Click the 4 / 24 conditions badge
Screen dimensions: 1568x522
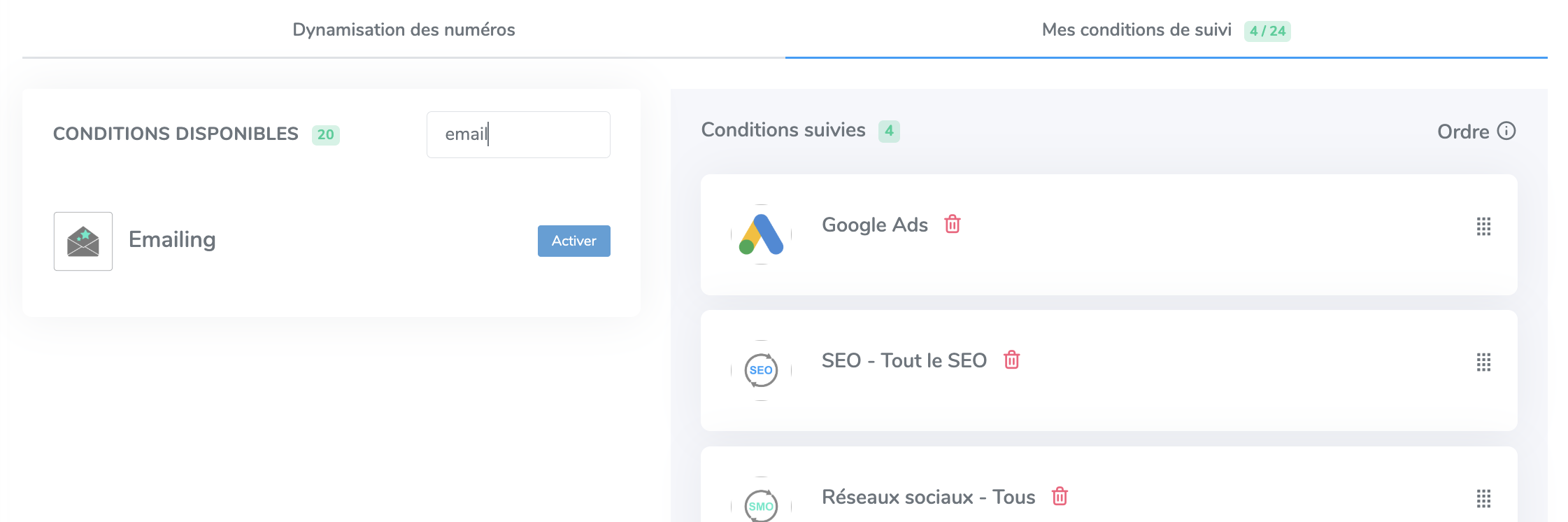(1267, 31)
